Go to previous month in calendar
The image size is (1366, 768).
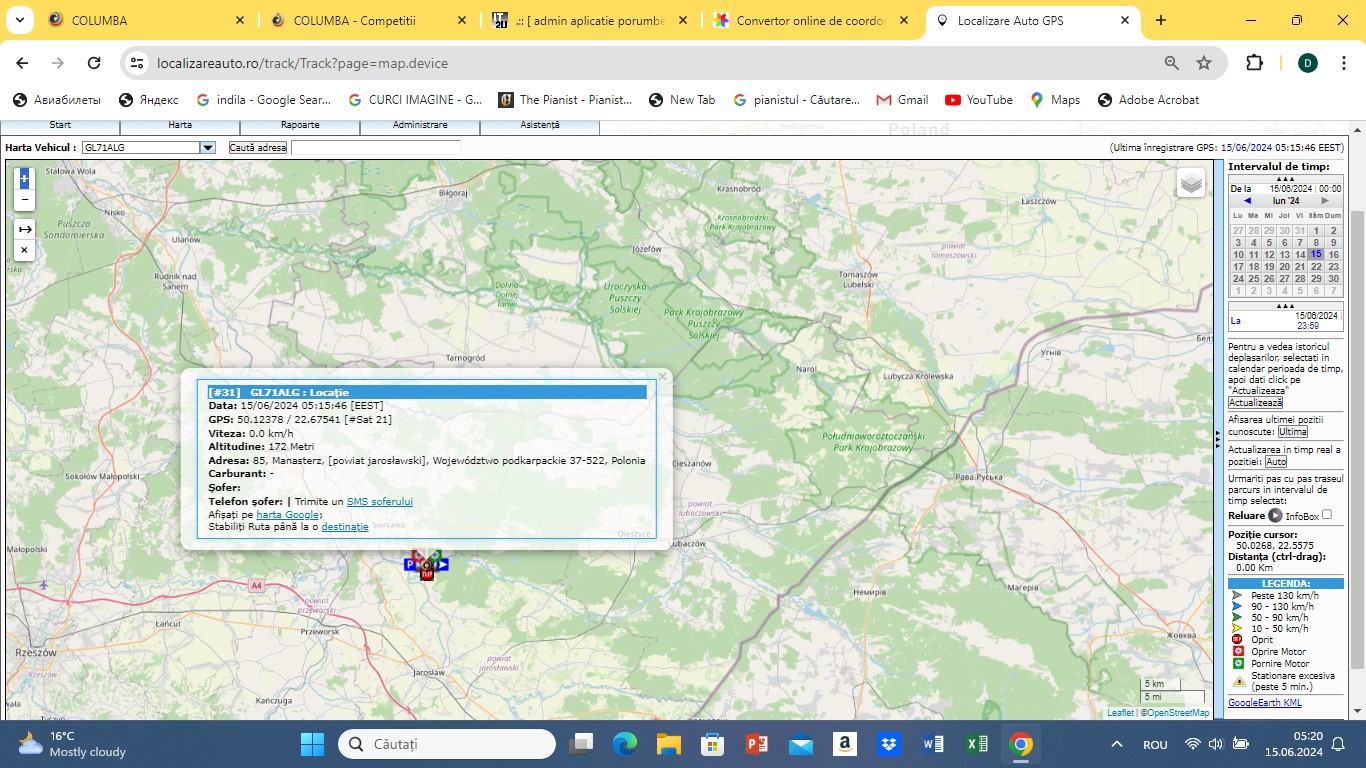point(1247,201)
